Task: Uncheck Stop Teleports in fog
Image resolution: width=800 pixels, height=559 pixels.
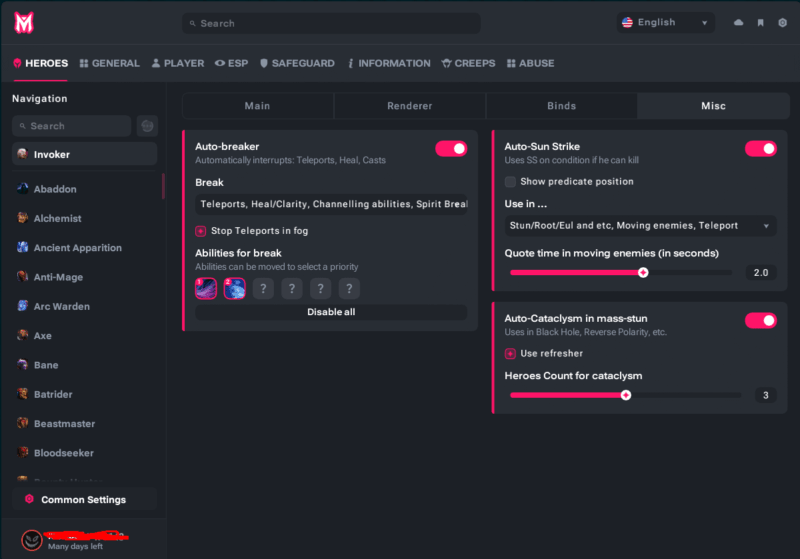Action: (x=201, y=231)
